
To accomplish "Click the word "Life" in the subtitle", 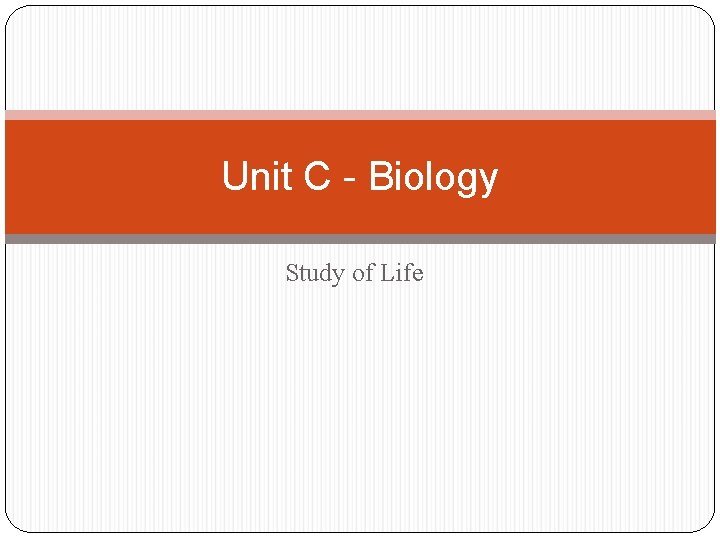I will (402, 272).
